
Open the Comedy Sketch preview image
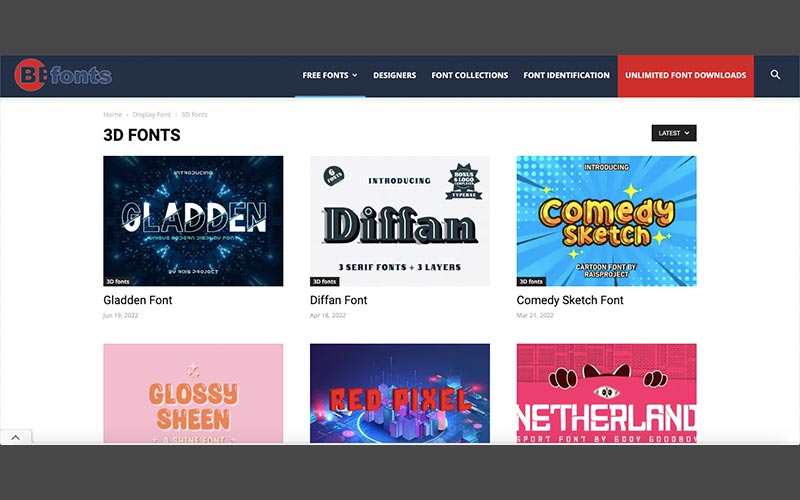point(606,221)
